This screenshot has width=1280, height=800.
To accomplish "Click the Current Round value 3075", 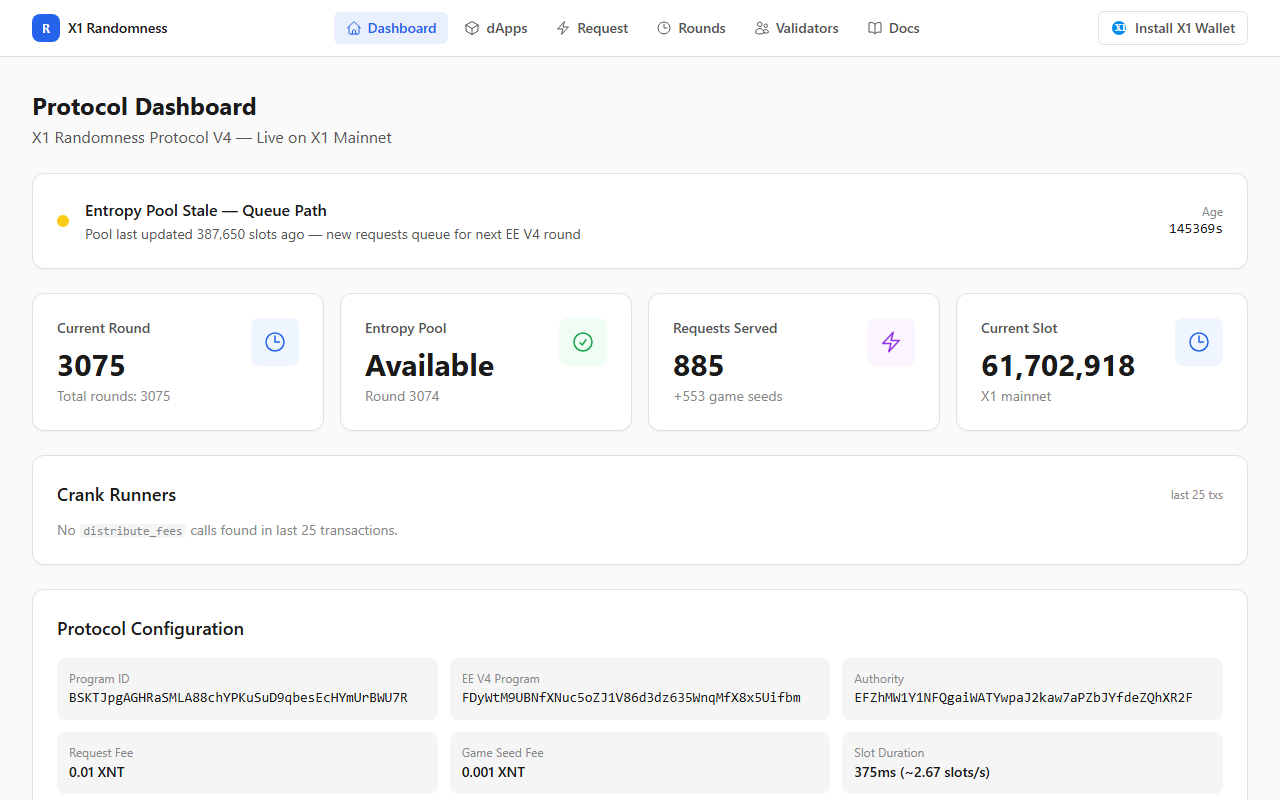I will tap(91, 365).
